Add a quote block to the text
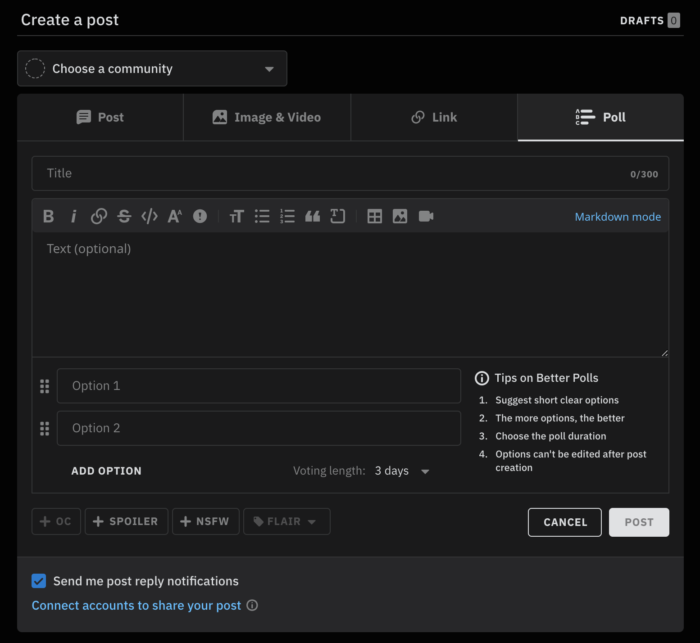This screenshot has width=700, height=643. point(312,216)
